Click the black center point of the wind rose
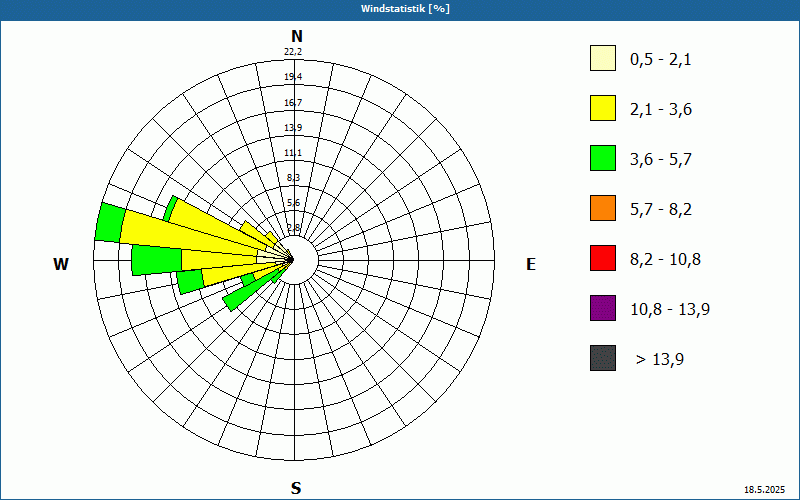This screenshot has height=500, width=800. click(290, 260)
